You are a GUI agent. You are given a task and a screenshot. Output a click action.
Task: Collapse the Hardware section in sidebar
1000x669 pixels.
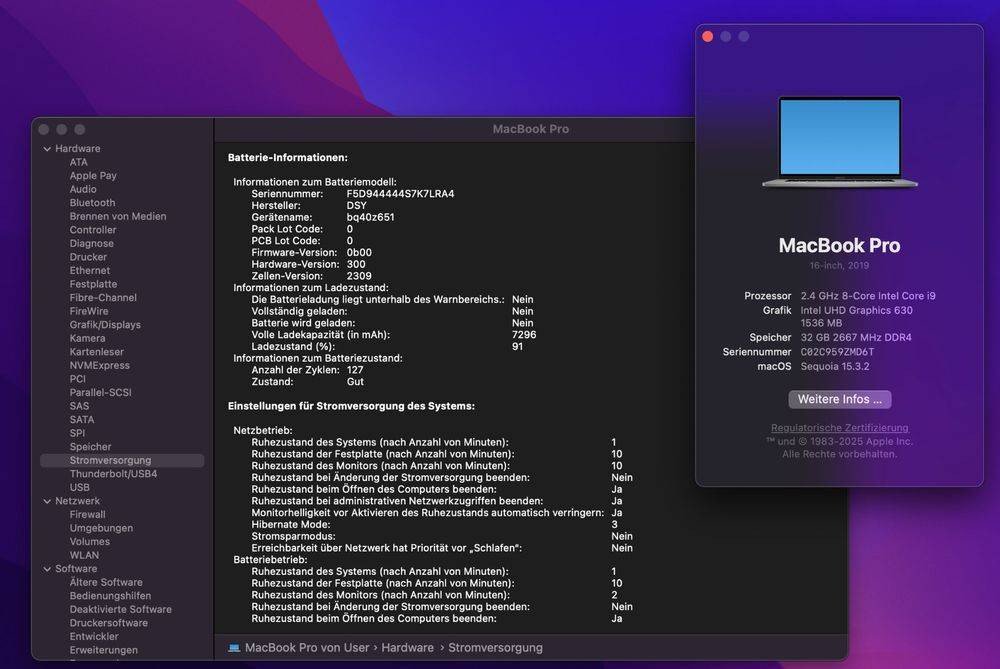tap(47, 149)
